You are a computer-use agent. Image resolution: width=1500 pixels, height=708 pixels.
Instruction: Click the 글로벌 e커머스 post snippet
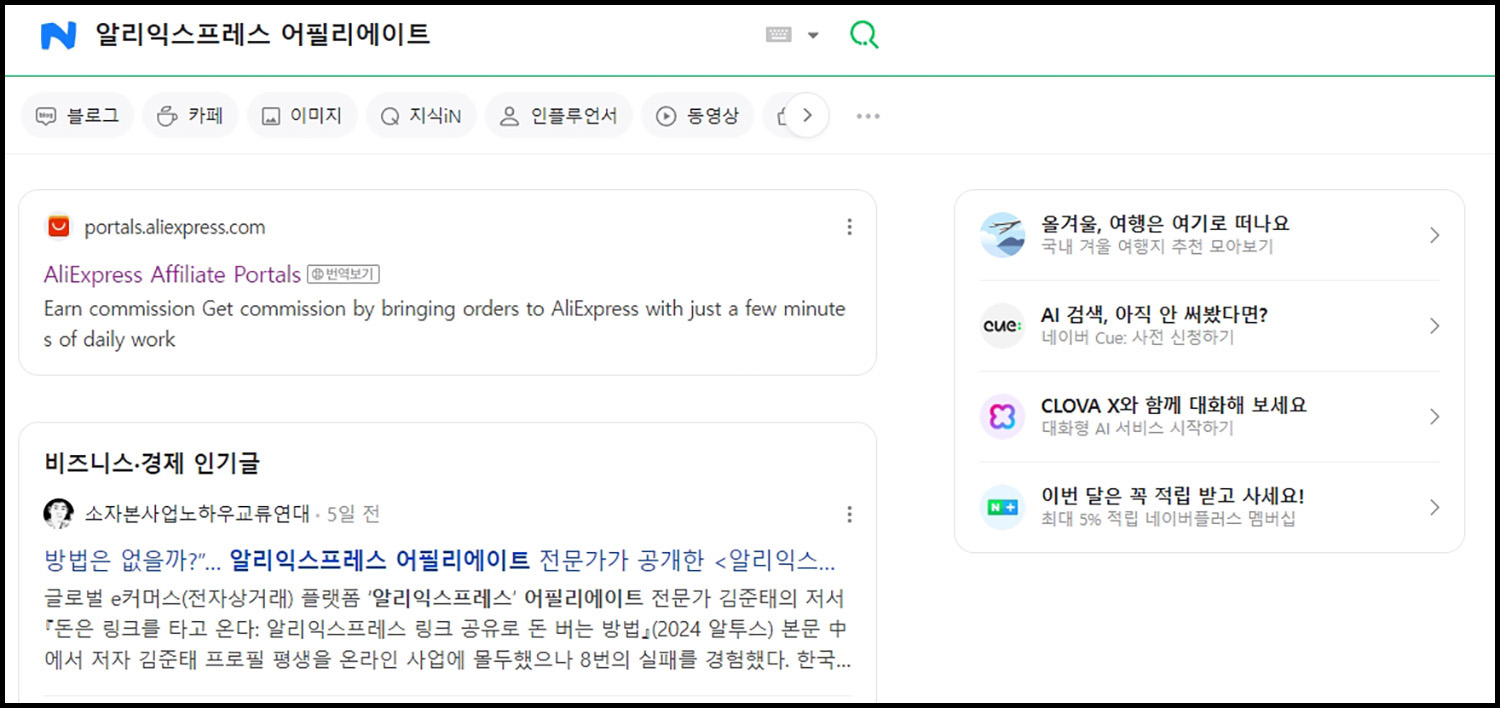tap(448, 630)
